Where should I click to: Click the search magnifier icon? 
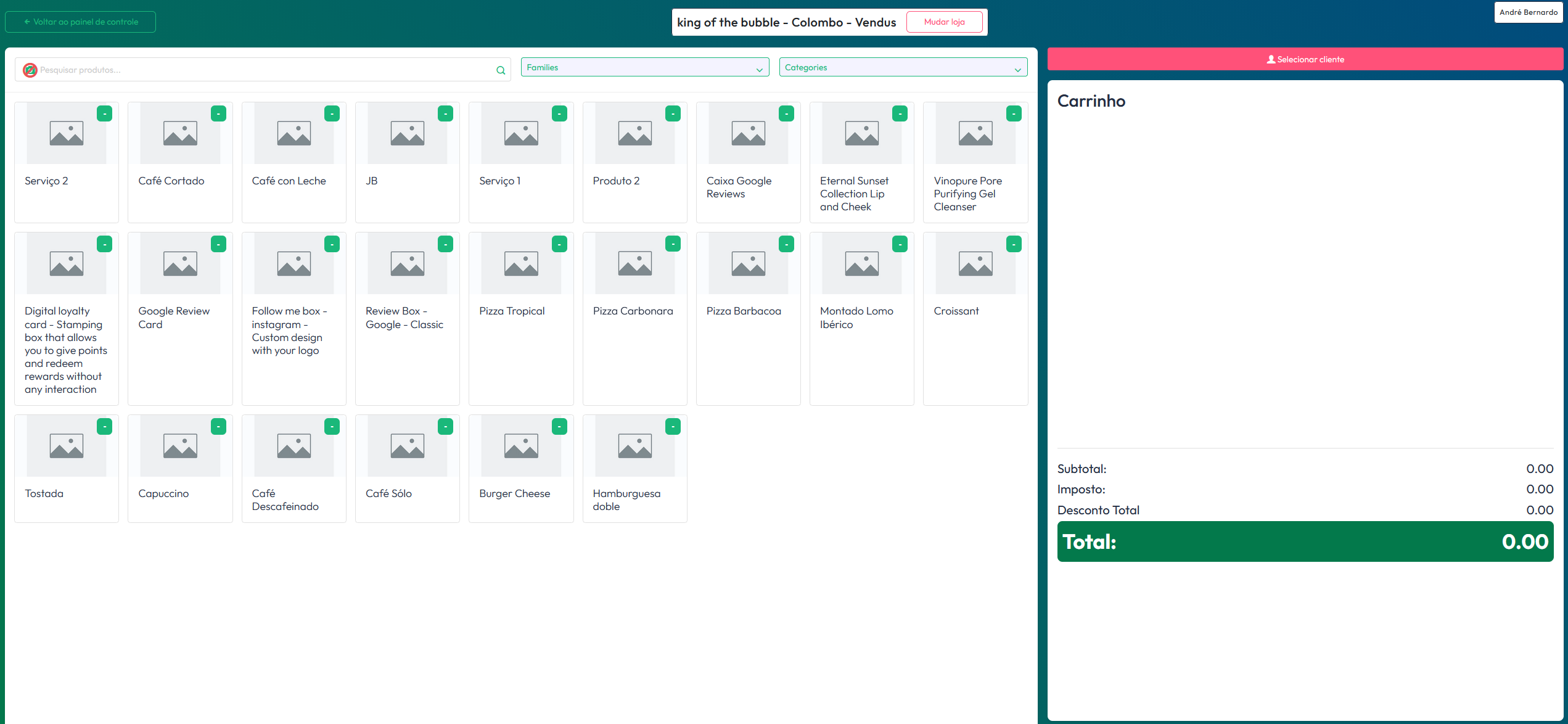click(501, 70)
